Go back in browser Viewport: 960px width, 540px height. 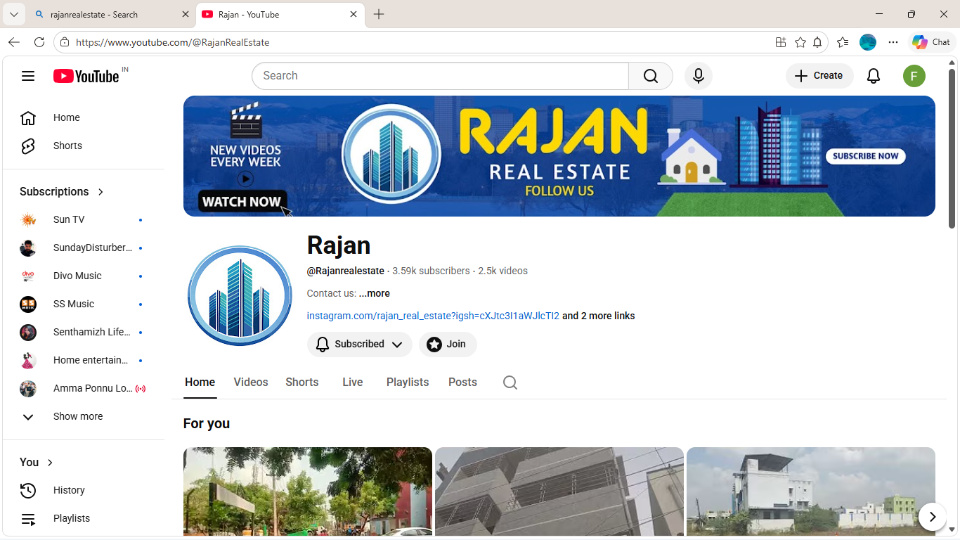pos(14,42)
